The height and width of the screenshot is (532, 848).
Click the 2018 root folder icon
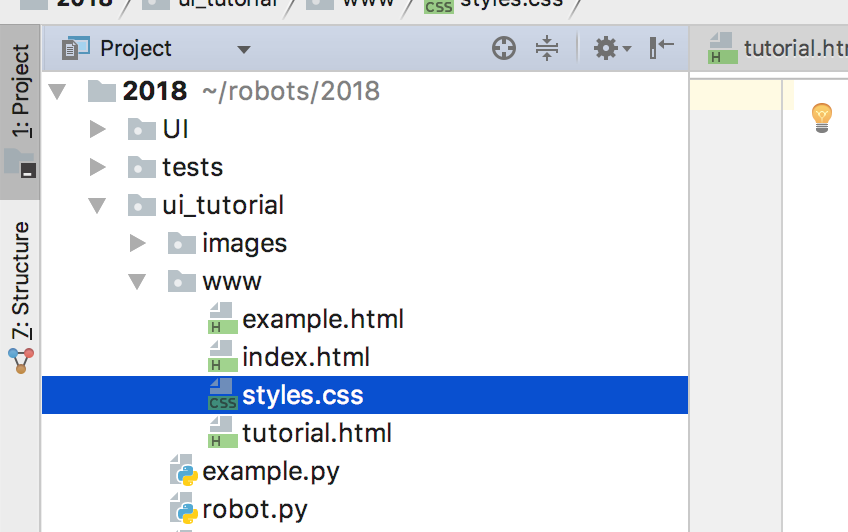(102, 90)
